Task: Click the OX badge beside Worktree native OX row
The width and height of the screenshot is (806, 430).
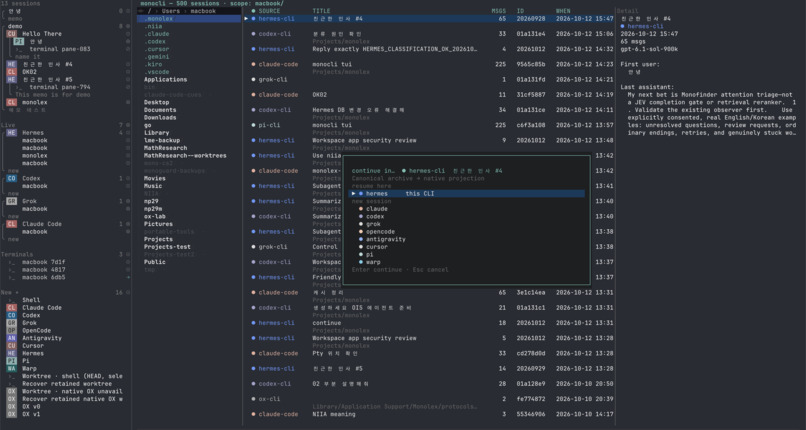Action: [x=11, y=391]
